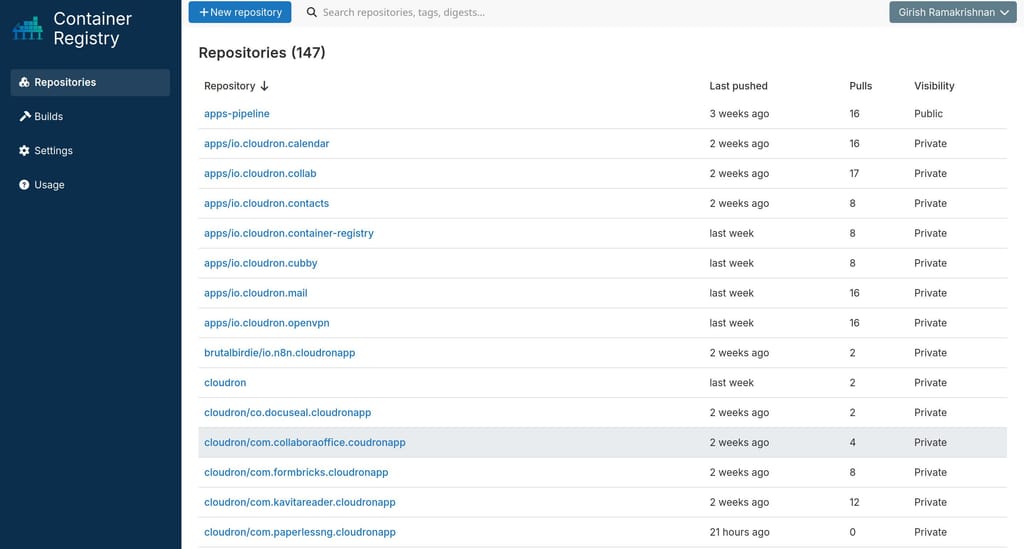
Task: Click the sort arrow beside Repository header
Action: coord(264,86)
